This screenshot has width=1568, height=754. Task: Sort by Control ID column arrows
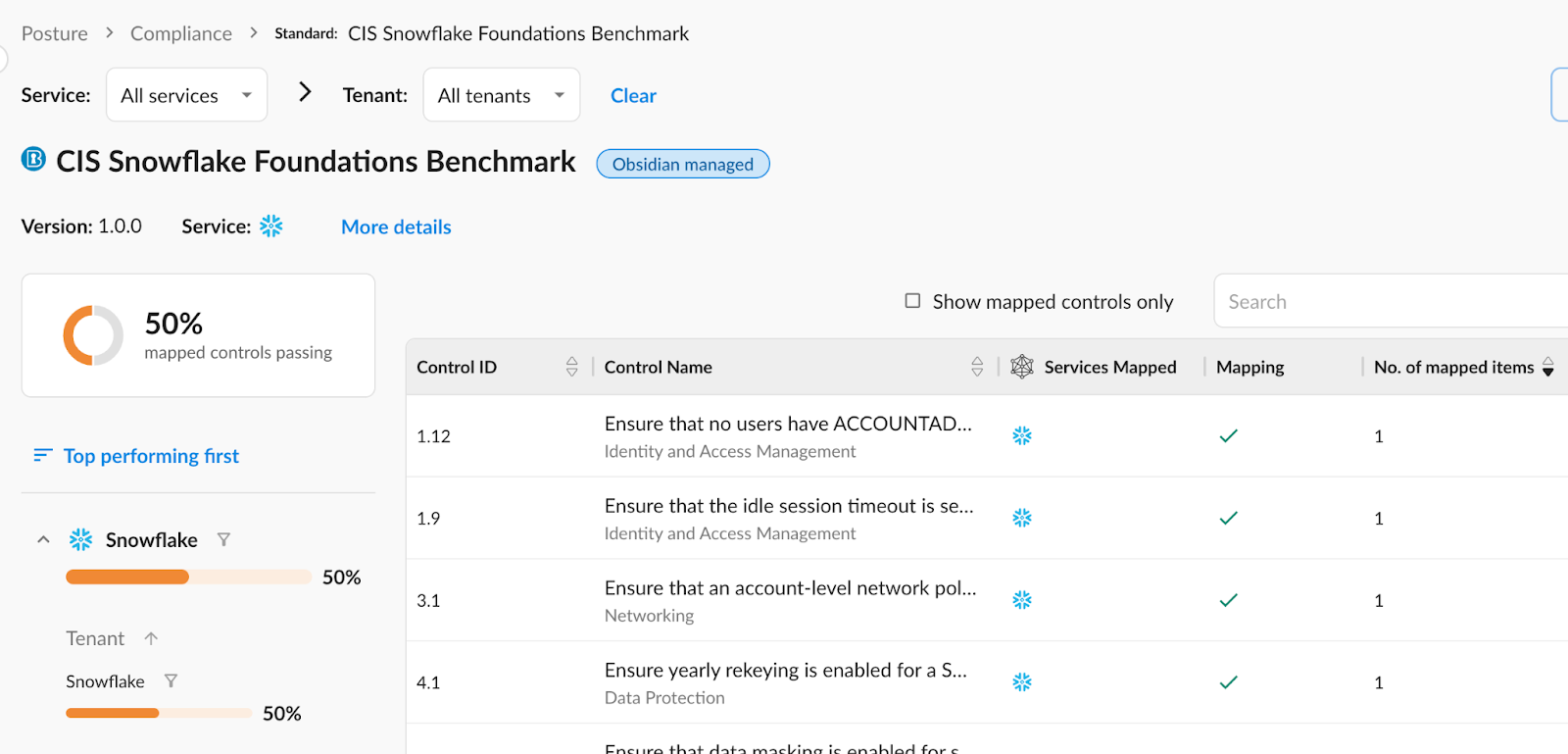coord(572,367)
